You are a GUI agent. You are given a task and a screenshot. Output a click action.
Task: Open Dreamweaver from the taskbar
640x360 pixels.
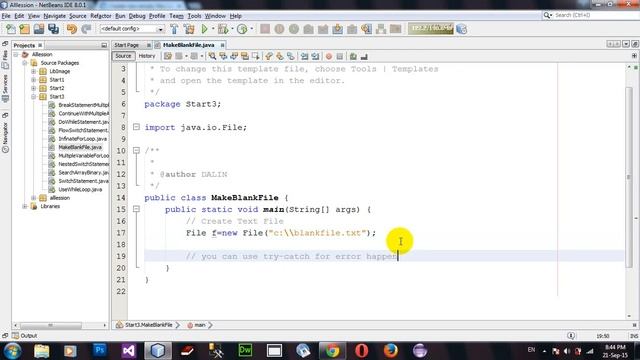tap(245, 350)
